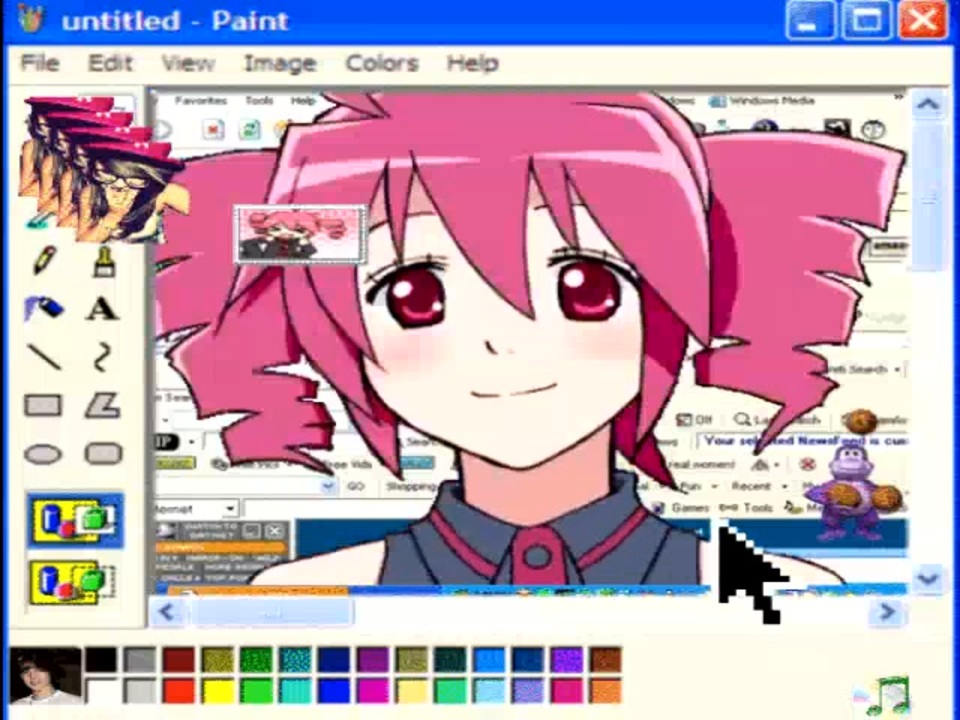Screen dimensions: 960x720
Task: Pick the cyan color swatch
Action: pos(295,692)
